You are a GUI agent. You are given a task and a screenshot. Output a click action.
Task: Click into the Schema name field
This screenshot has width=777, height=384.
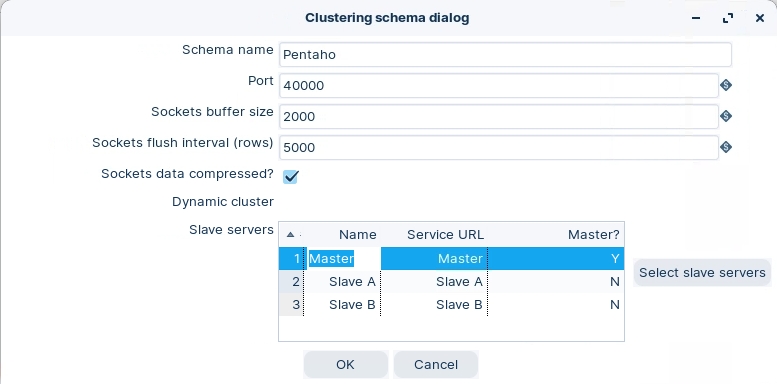click(505, 55)
